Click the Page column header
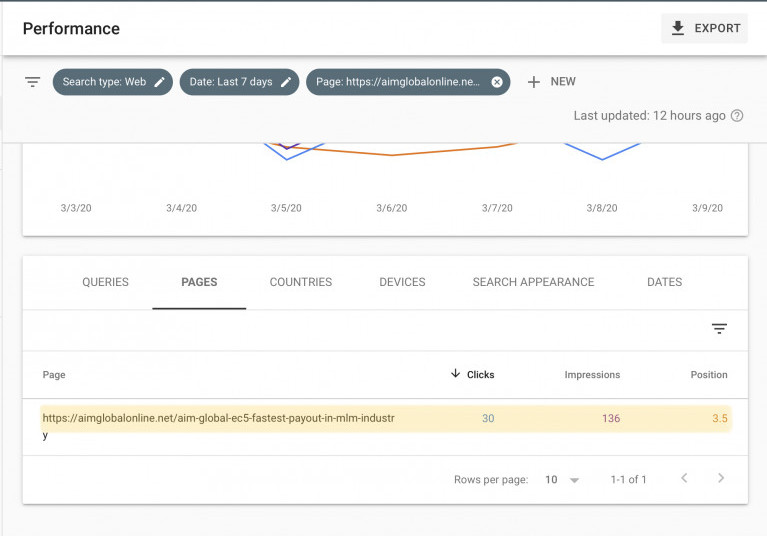Viewport: 767px width, 536px height. pos(54,375)
